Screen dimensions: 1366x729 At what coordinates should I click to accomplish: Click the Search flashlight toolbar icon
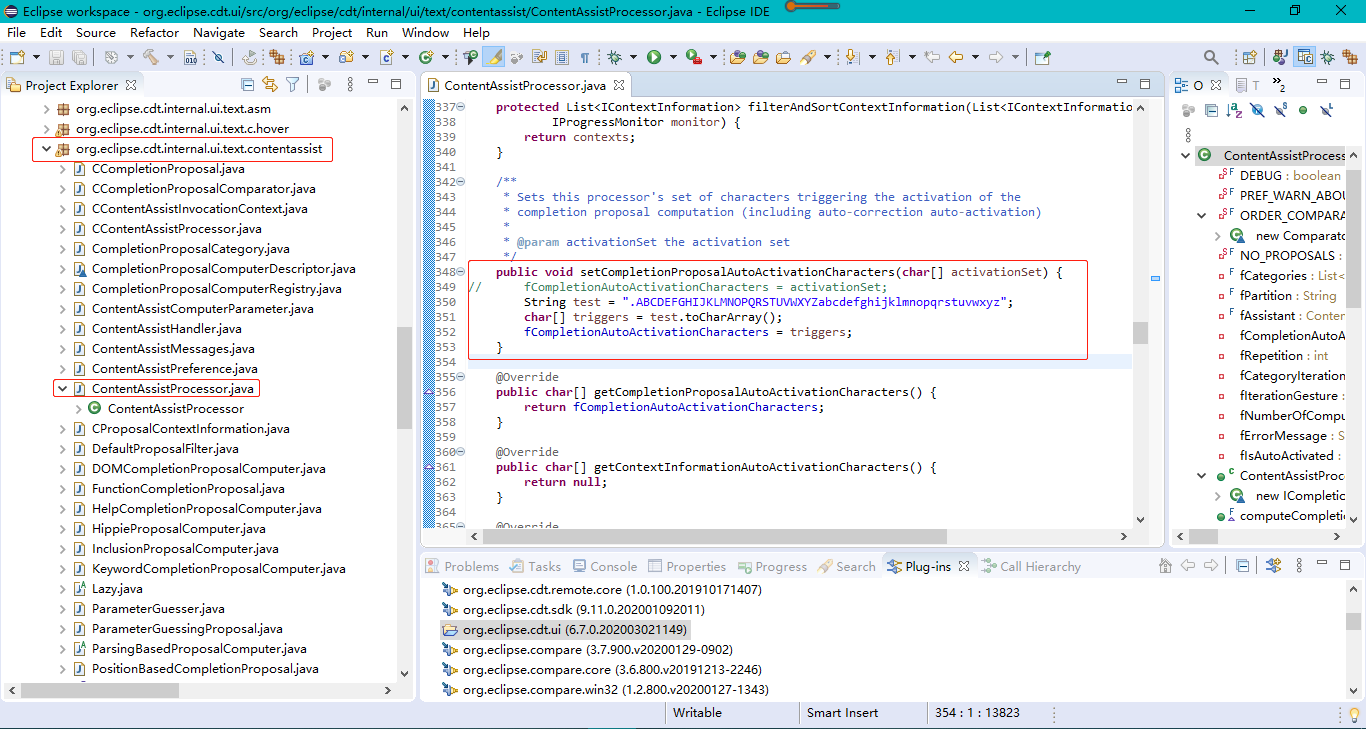[x=809, y=57]
